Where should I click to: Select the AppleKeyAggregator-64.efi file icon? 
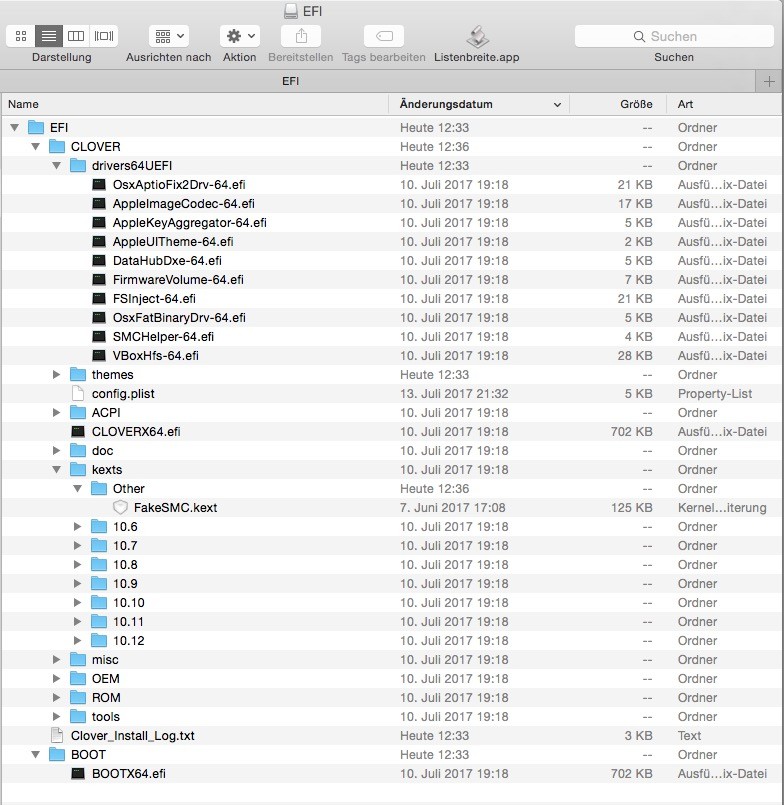click(x=99, y=223)
